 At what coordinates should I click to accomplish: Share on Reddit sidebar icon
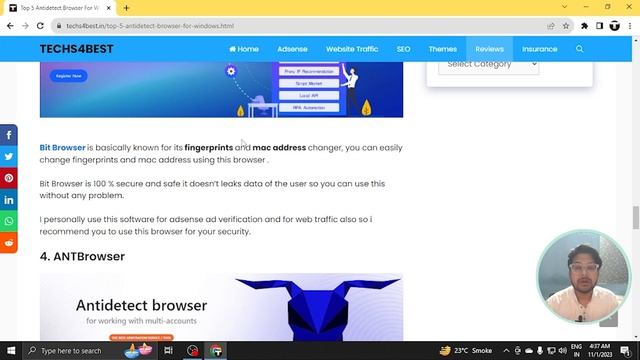[9, 243]
